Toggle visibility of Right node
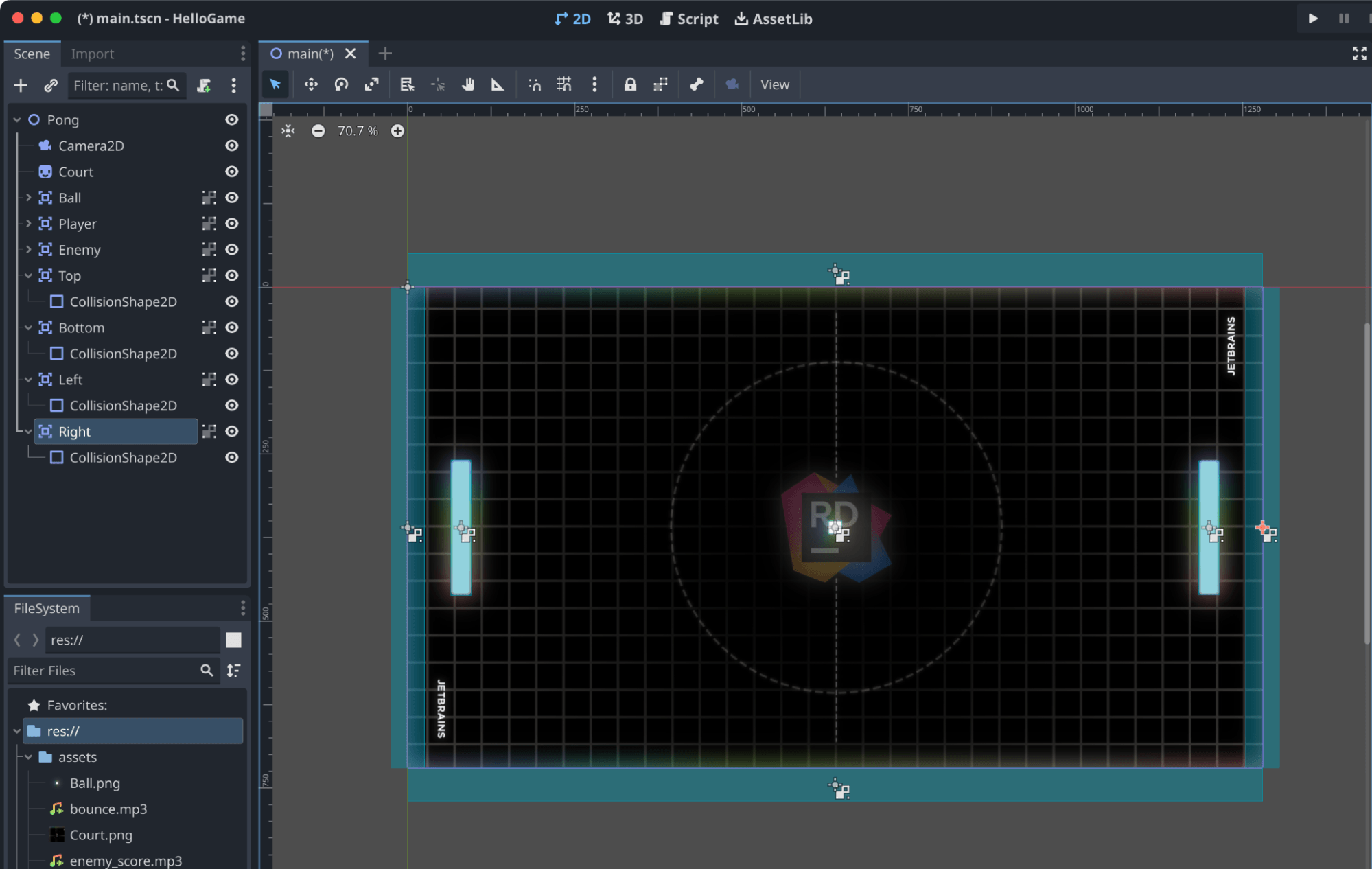The height and width of the screenshot is (869, 1372). coord(232,431)
